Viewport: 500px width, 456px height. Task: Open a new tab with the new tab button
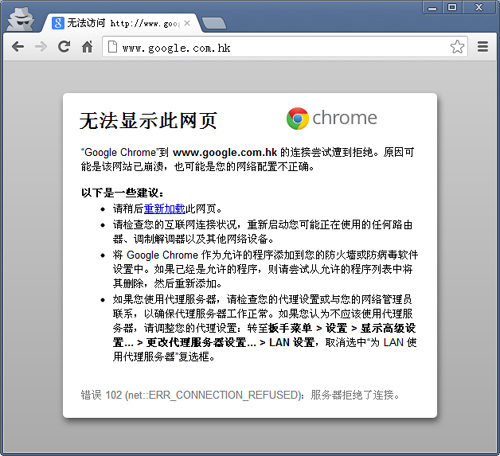pyautogui.click(x=214, y=23)
